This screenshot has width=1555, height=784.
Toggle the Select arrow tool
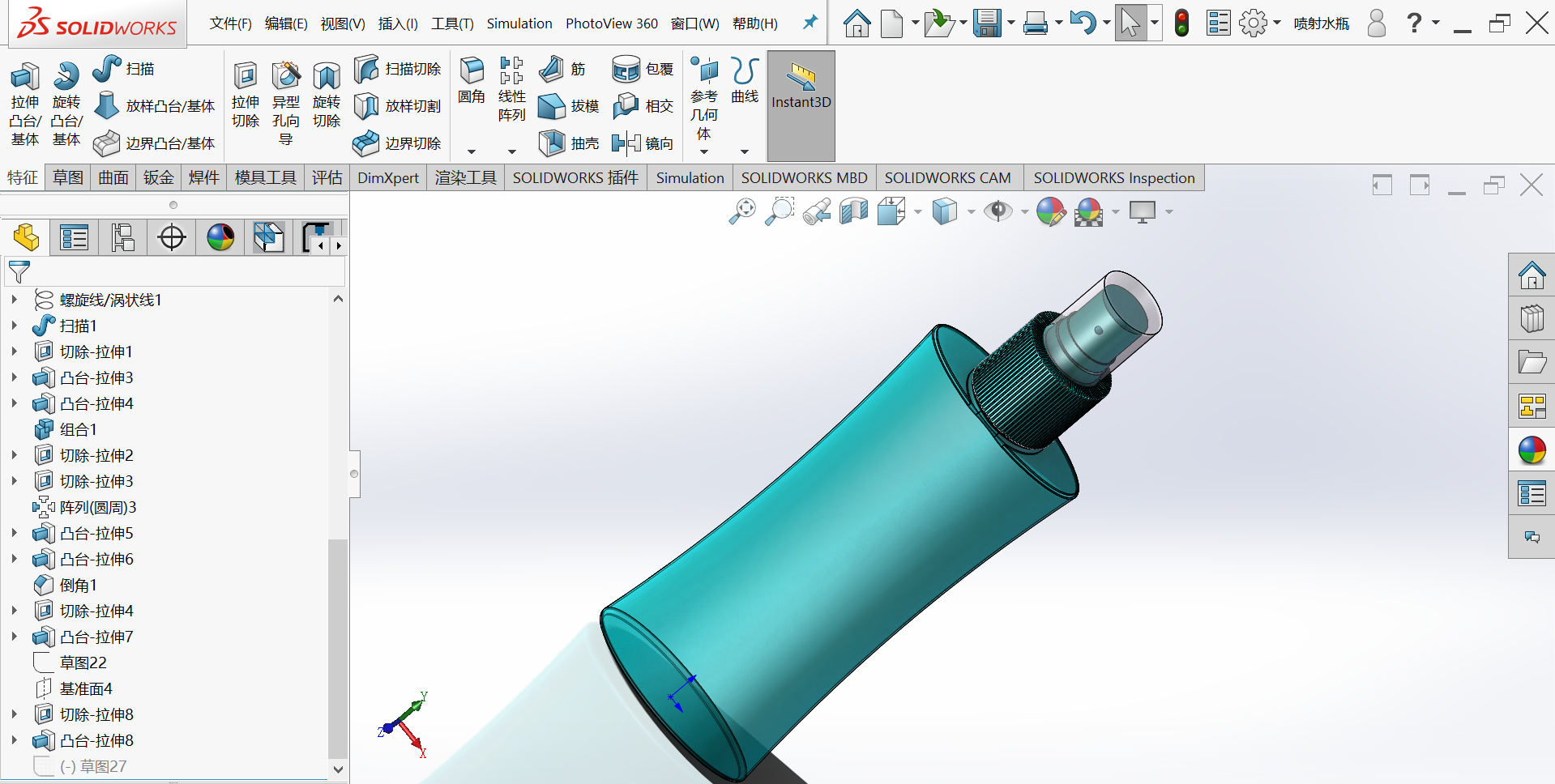click(1130, 23)
